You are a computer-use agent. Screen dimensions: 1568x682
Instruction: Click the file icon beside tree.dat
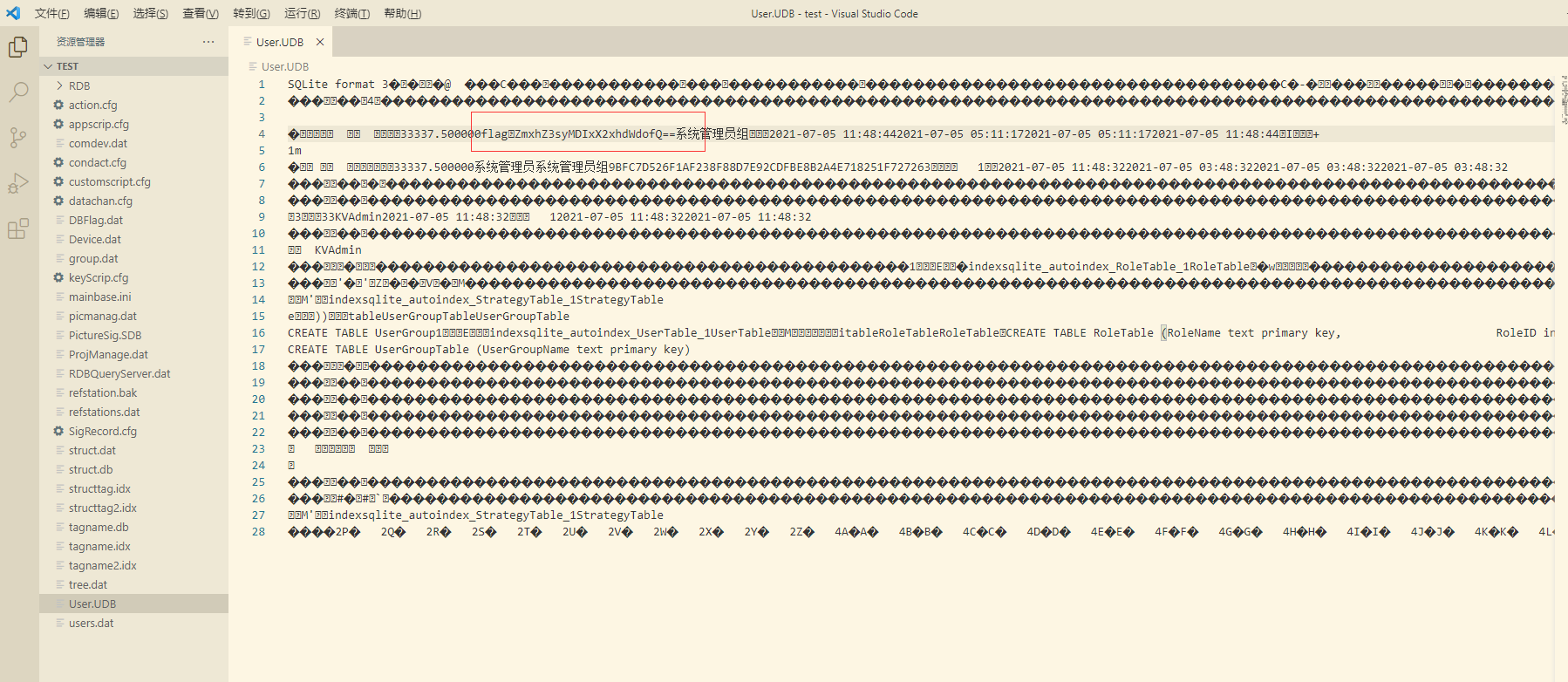(x=59, y=584)
